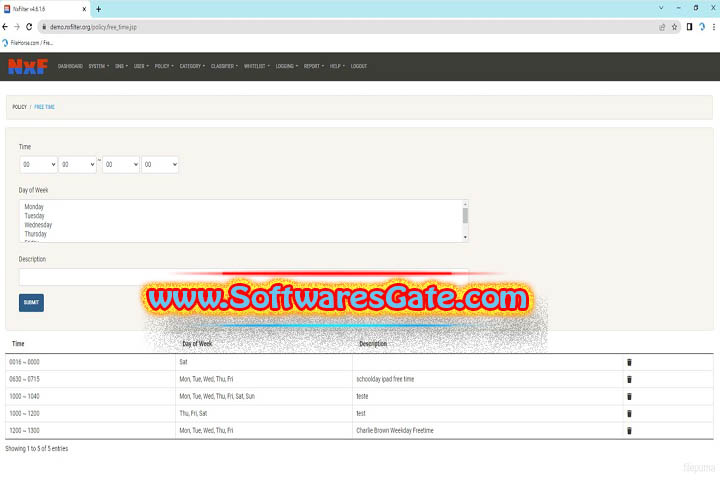Delete the 0016 ~ 0000 Sat entry

click(629, 362)
